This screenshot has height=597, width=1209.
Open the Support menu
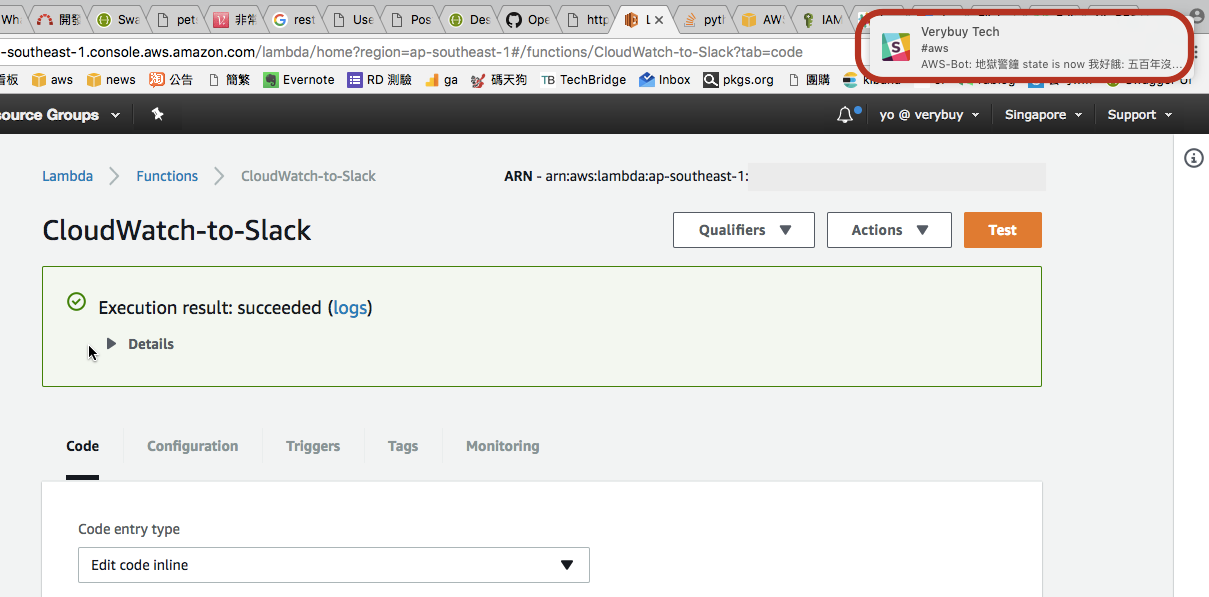[x=1138, y=115]
